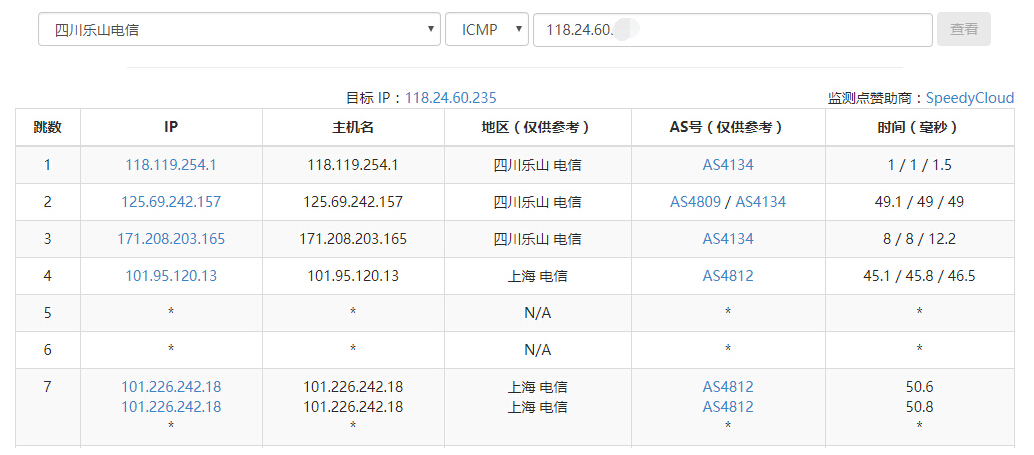The image size is (1034, 455).
Task: Open hop 4 IP link 101.95.120.13
Action: click(171, 276)
